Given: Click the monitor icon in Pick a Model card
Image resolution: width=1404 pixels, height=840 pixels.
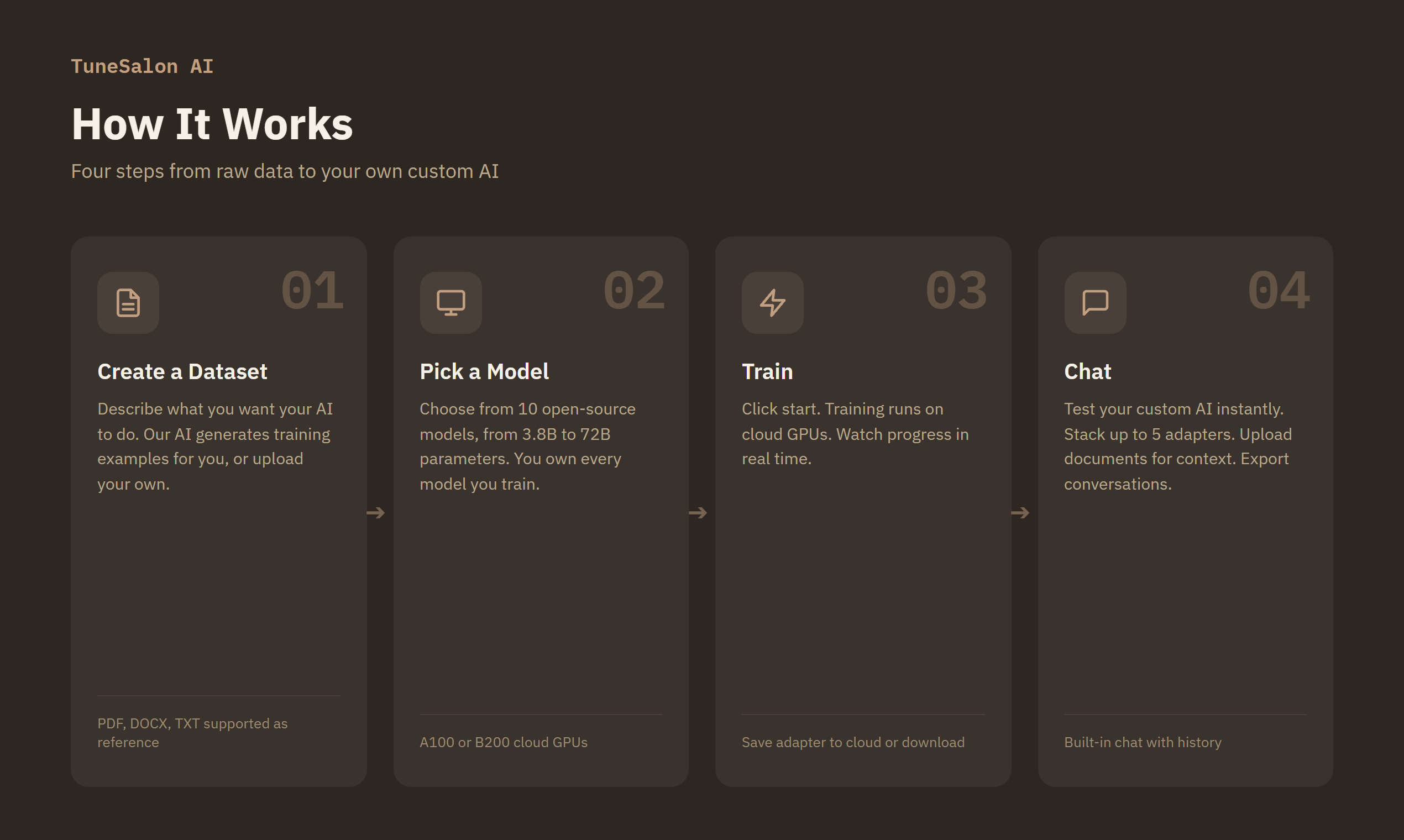Looking at the screenshot, I should 450,302.
